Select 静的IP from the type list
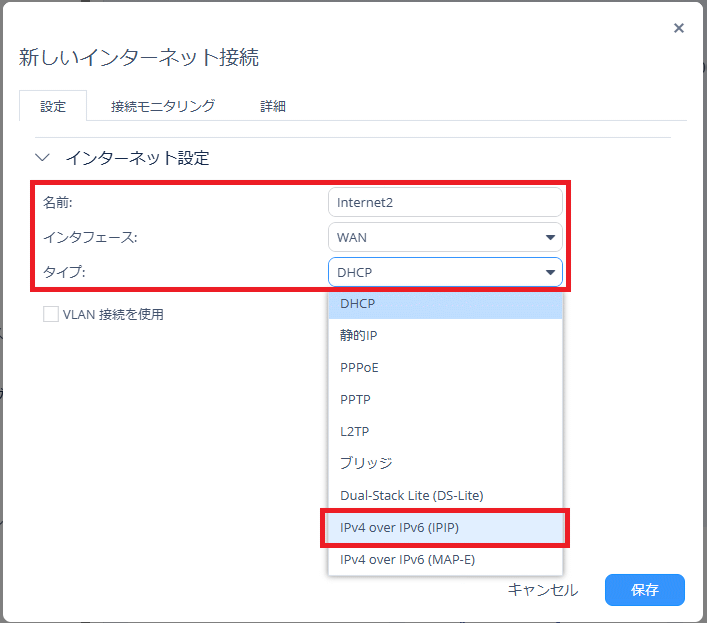 point(445,335)
